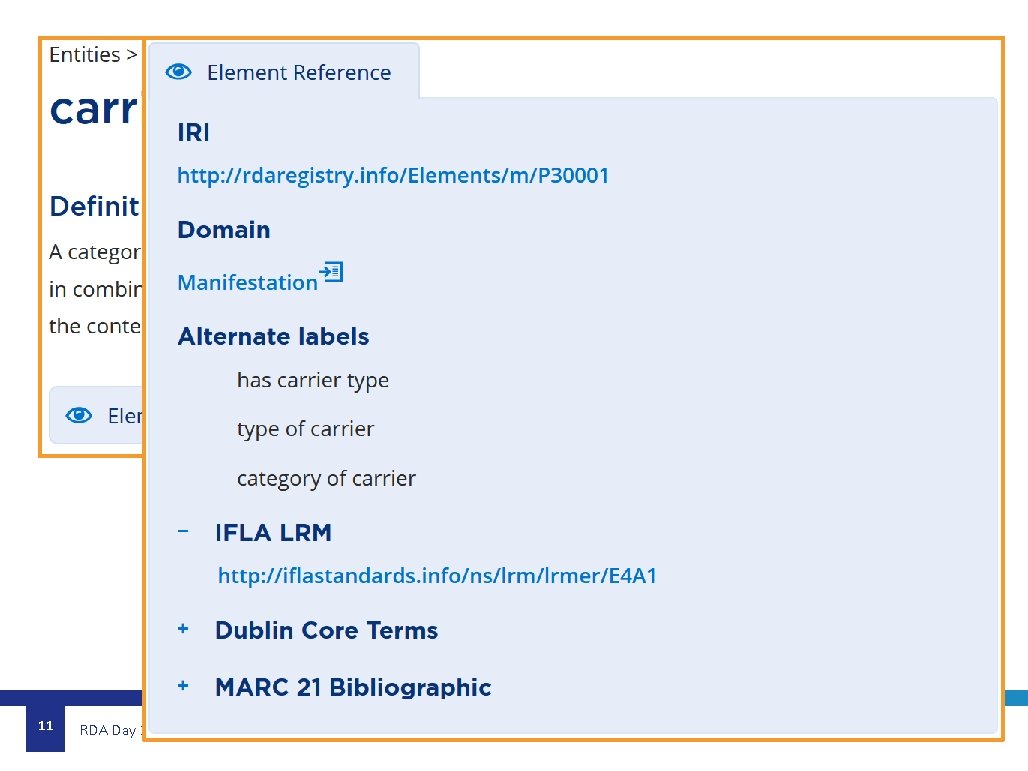Open the rdaregistry.info P30001 IRI link
The image size is (1028, 771).
[x=393, y=176]
